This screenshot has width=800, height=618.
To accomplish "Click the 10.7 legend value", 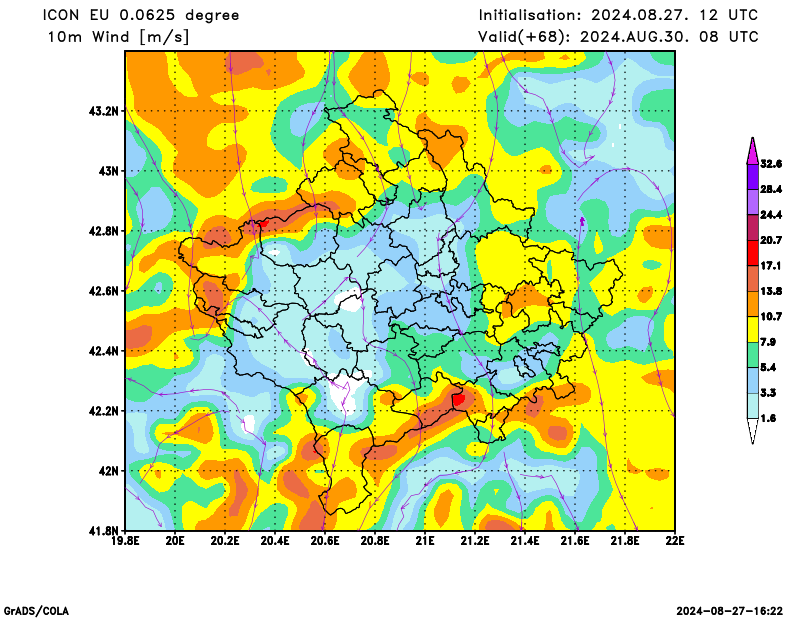I will click(x=771, y=317).
